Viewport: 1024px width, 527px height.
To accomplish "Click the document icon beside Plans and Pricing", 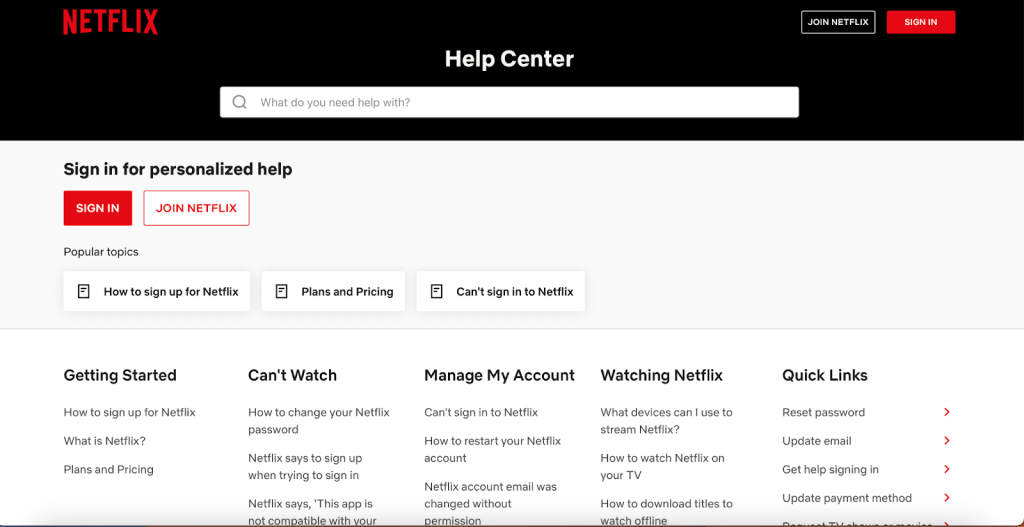I will 281,291.
